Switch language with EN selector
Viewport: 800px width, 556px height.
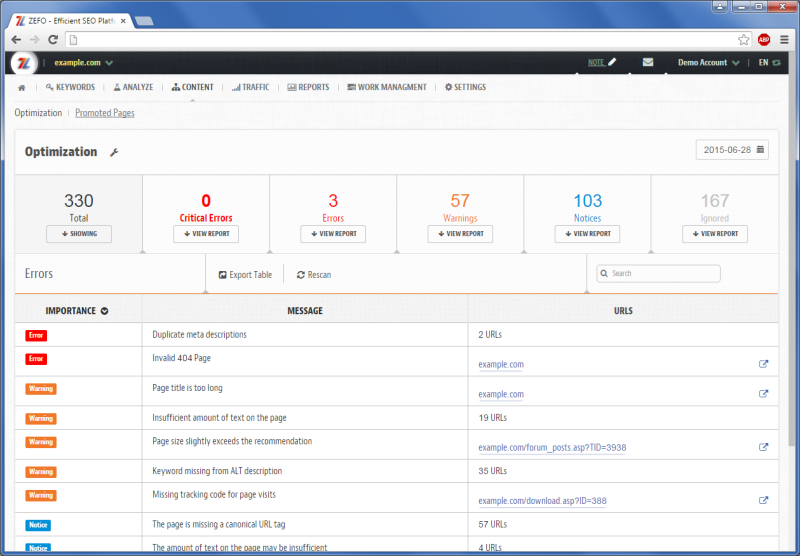click(x=769, y=62)
